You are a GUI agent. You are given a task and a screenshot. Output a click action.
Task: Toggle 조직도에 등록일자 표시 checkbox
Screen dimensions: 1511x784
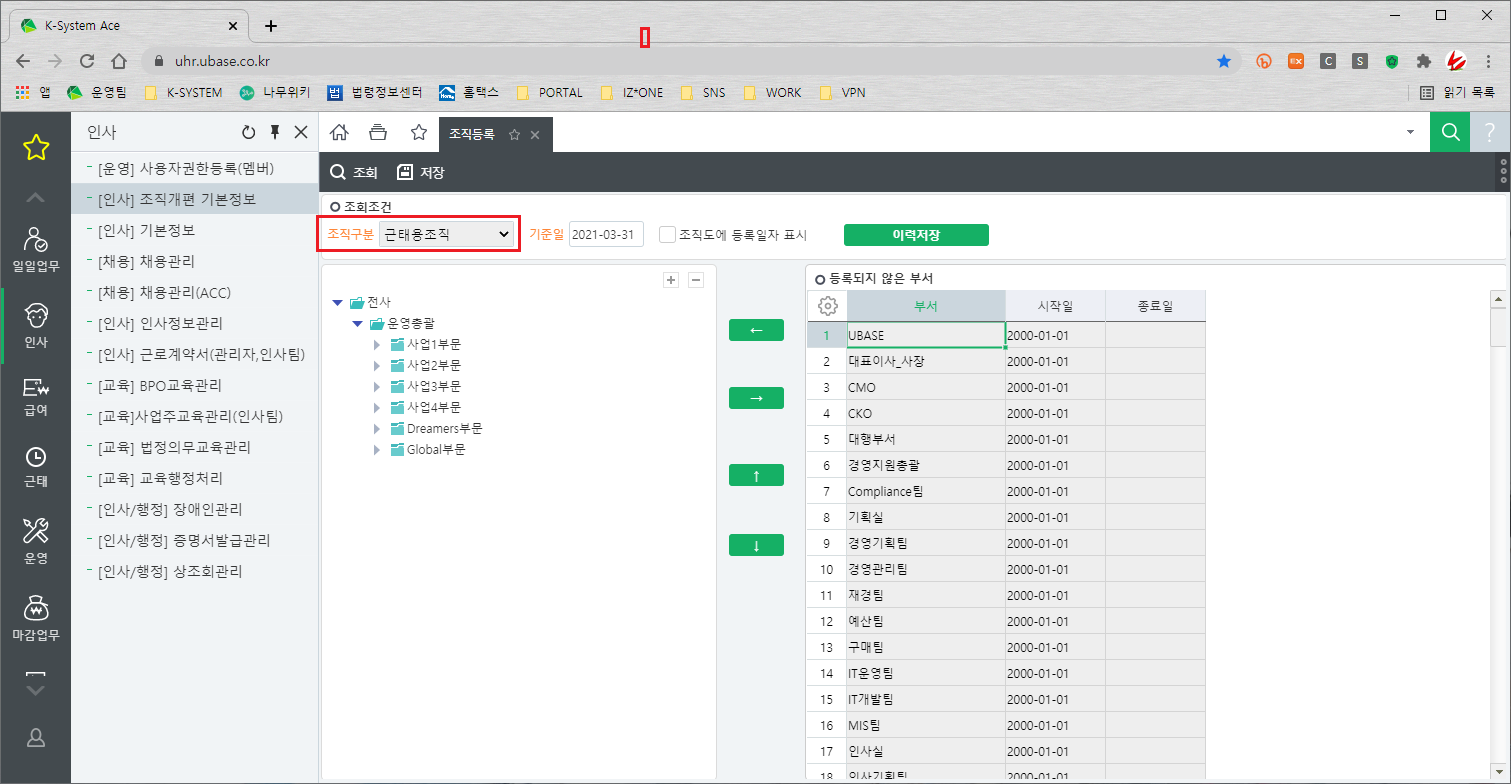pyautogui.click(x=667, y=235)
